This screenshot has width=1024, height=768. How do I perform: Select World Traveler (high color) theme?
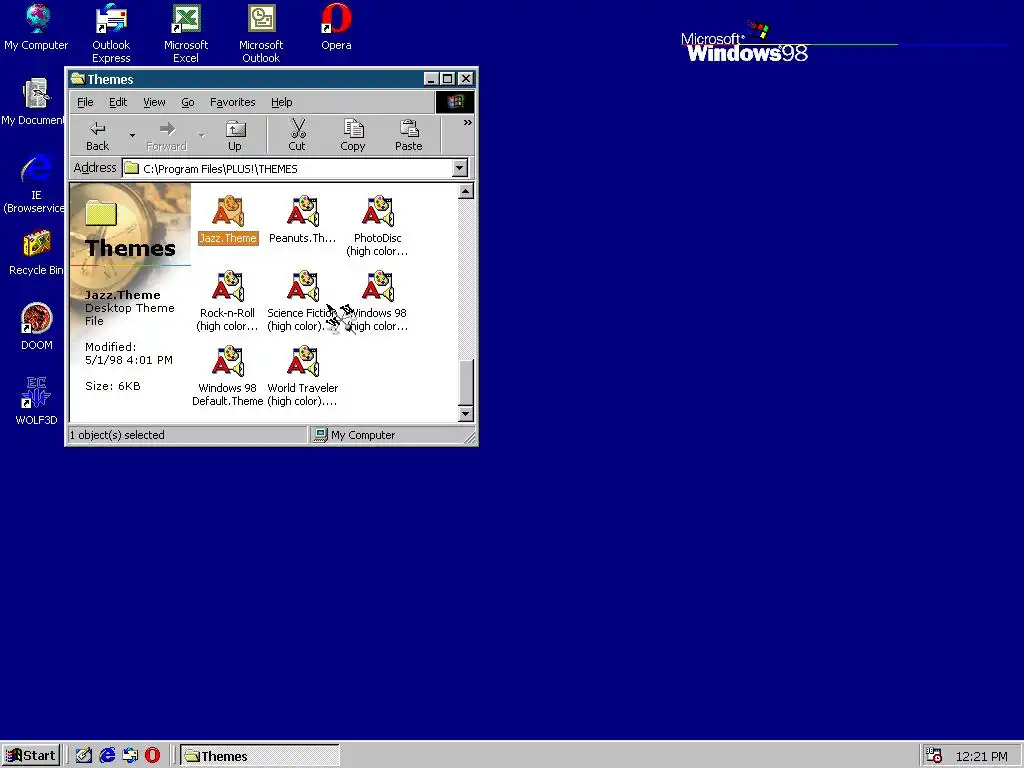coord(302,376)
